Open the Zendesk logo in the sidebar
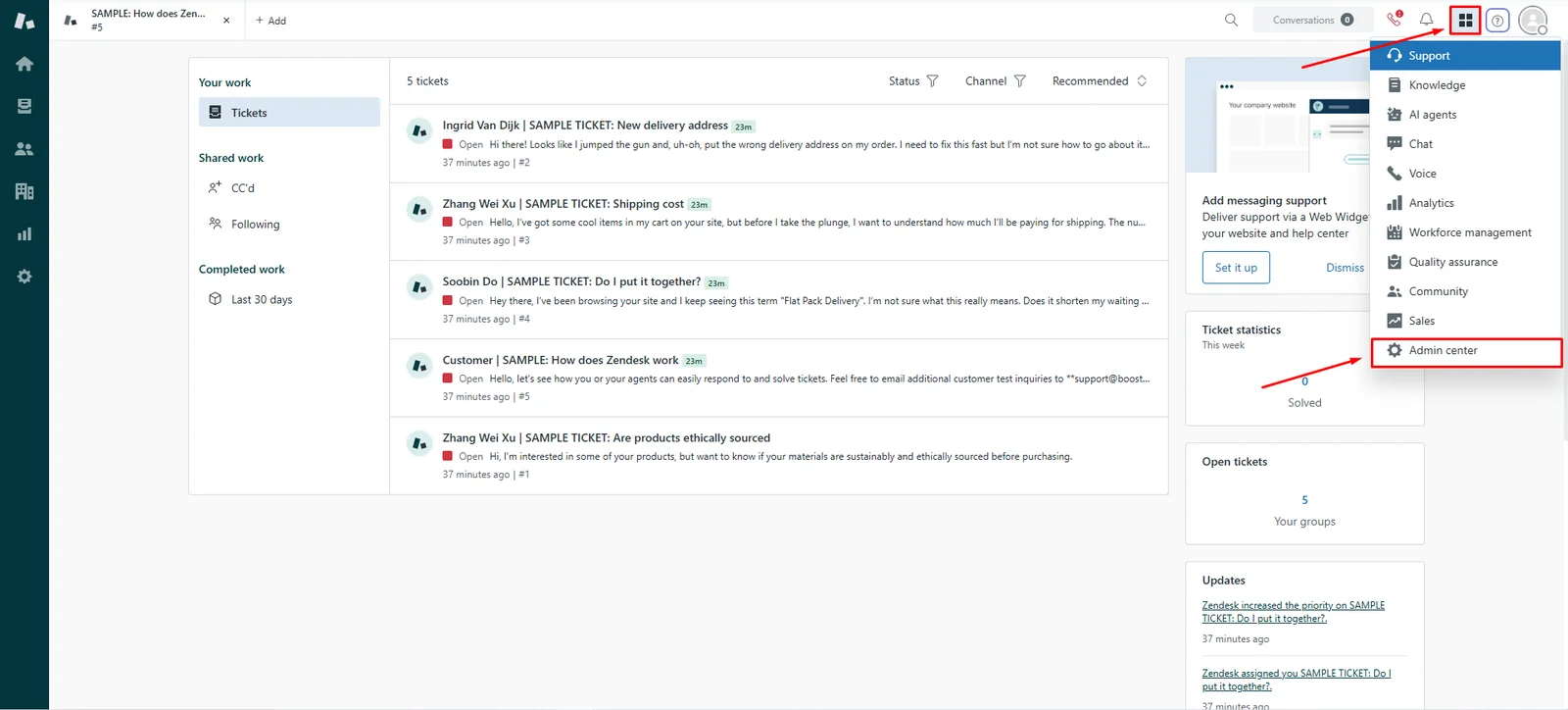This screenshot has width=1568, height=710. point(24,21)
